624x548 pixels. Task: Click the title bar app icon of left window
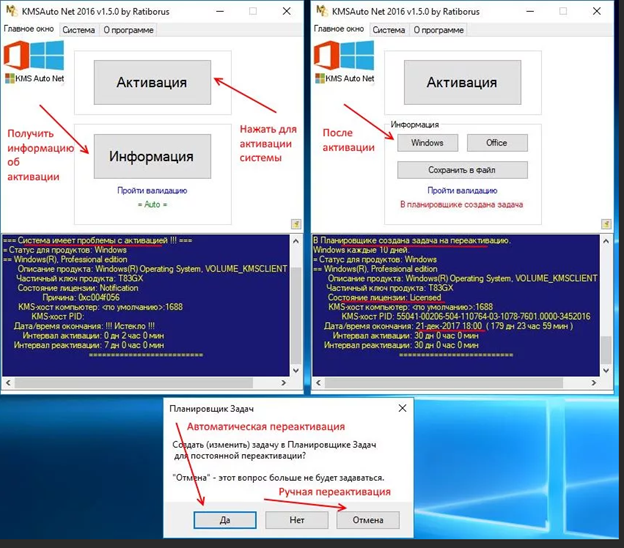[x=11, y=10]
